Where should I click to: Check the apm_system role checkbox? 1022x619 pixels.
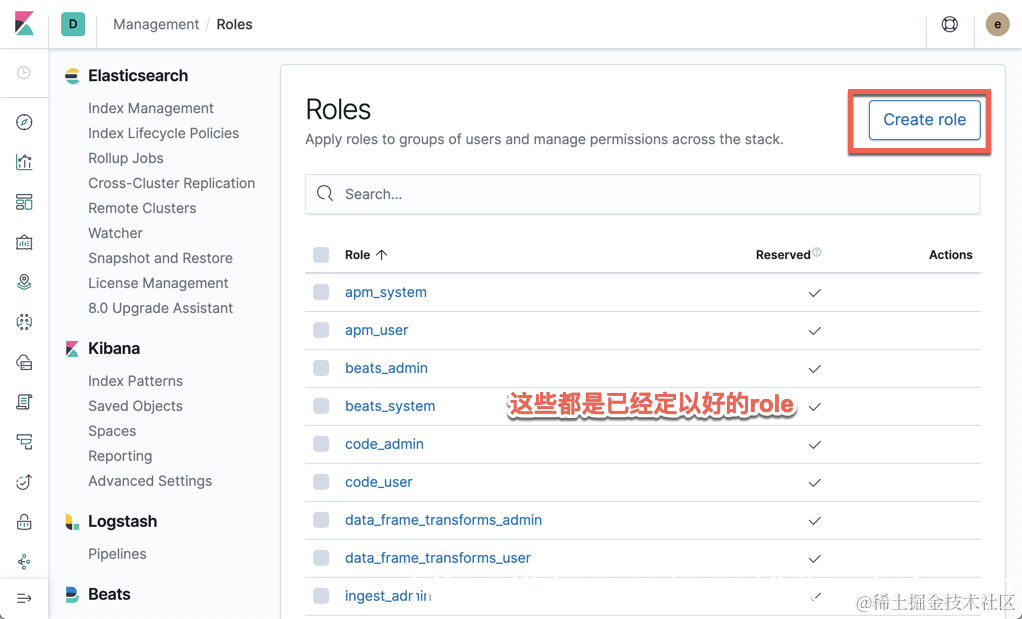pyautogui.click(x=321, y=292)
